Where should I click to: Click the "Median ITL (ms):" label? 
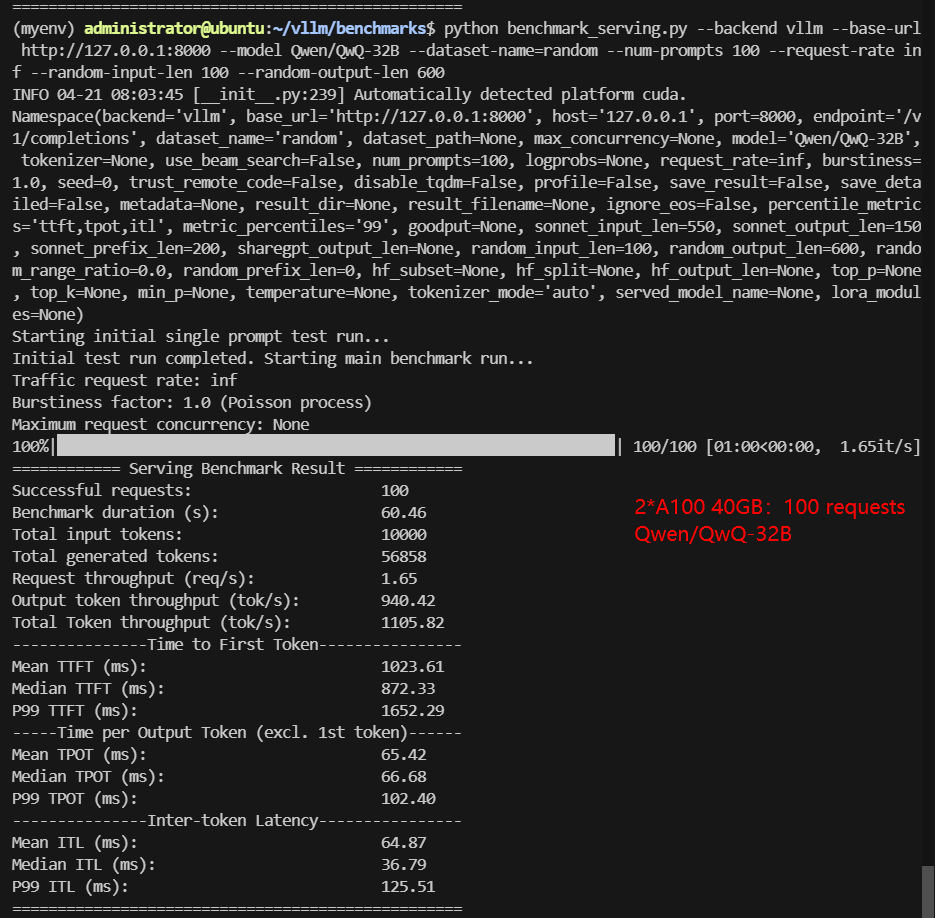point(83,865)
